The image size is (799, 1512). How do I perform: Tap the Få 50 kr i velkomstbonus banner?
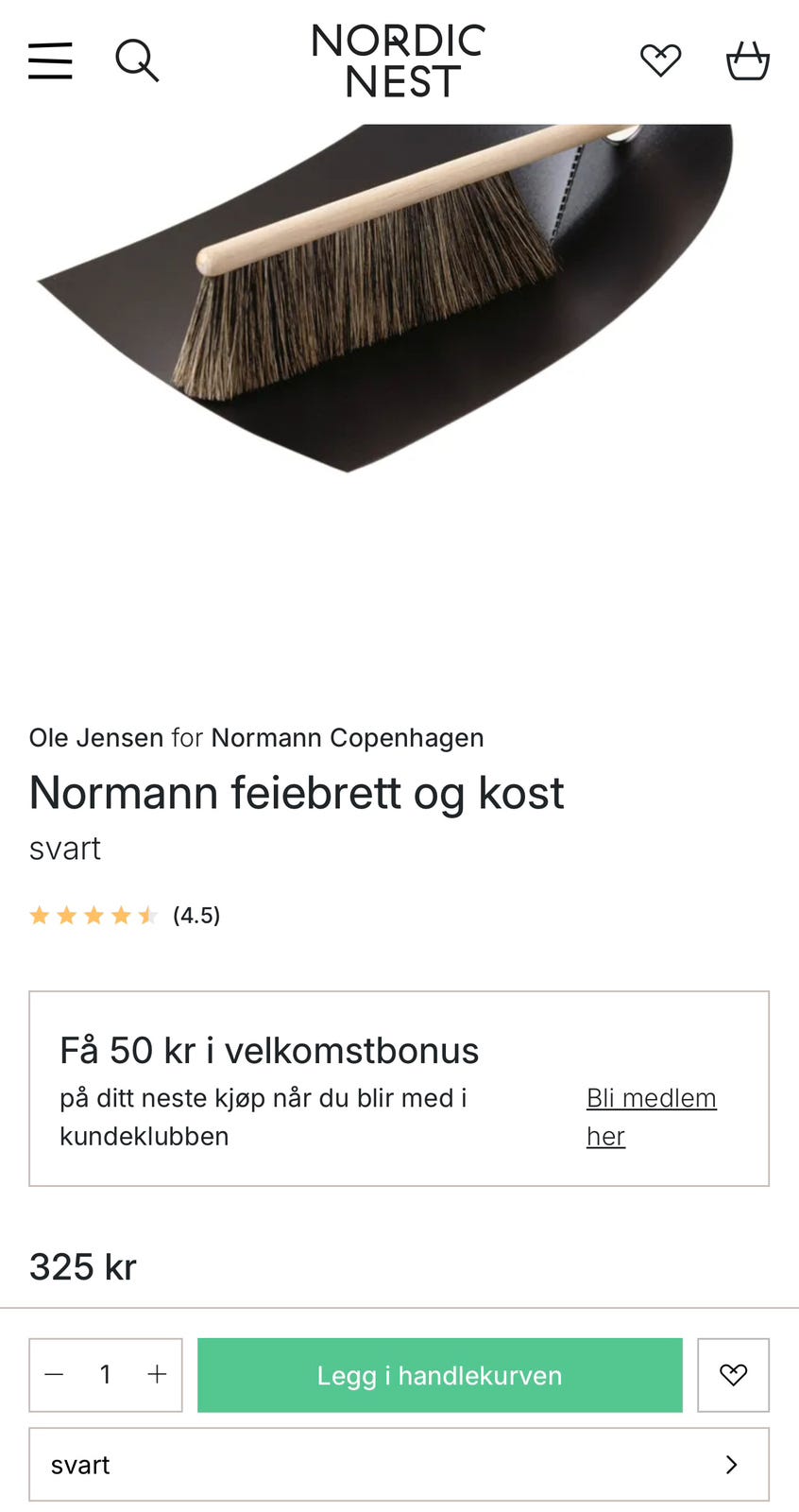[x=399, y=1089]
